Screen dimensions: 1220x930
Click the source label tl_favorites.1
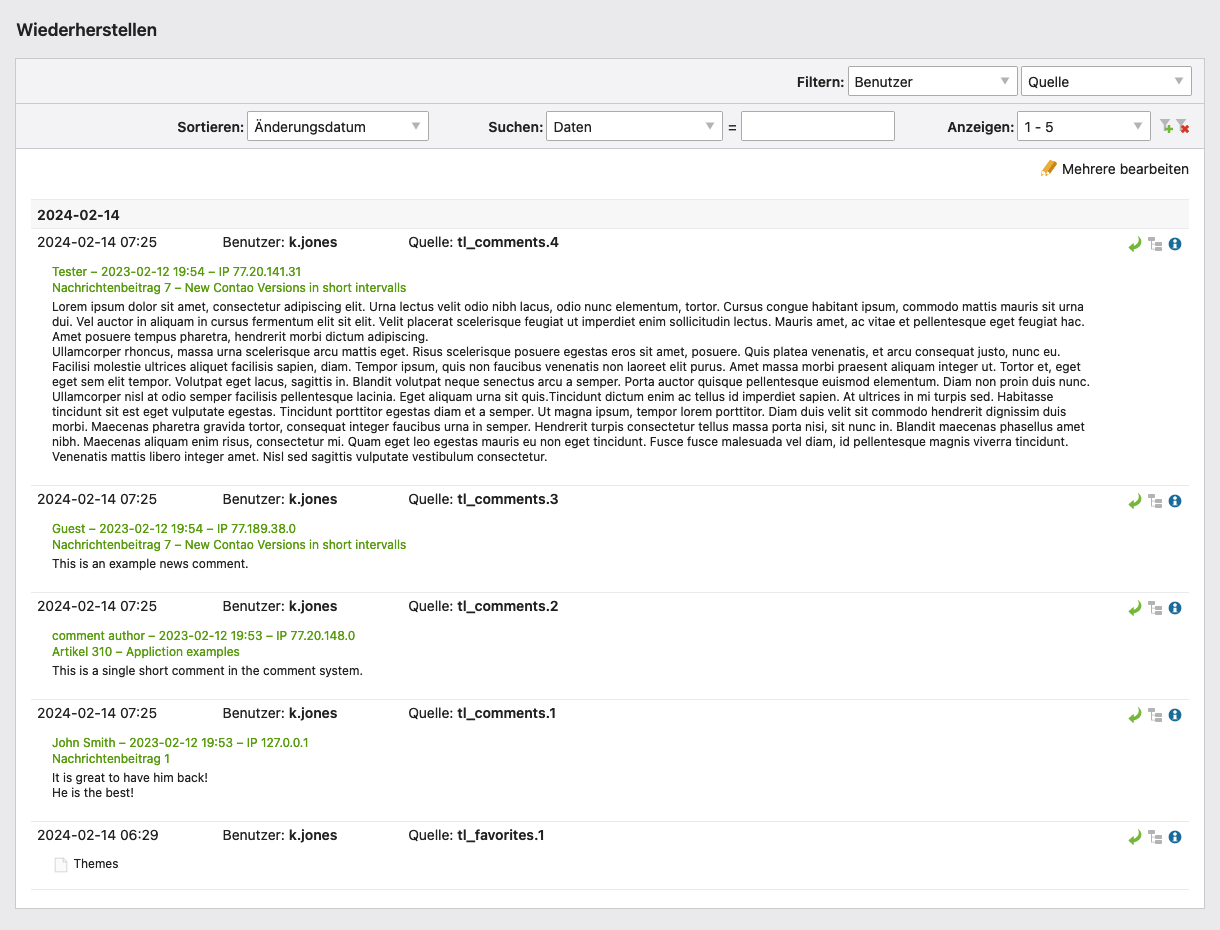(x=501, y=835)
